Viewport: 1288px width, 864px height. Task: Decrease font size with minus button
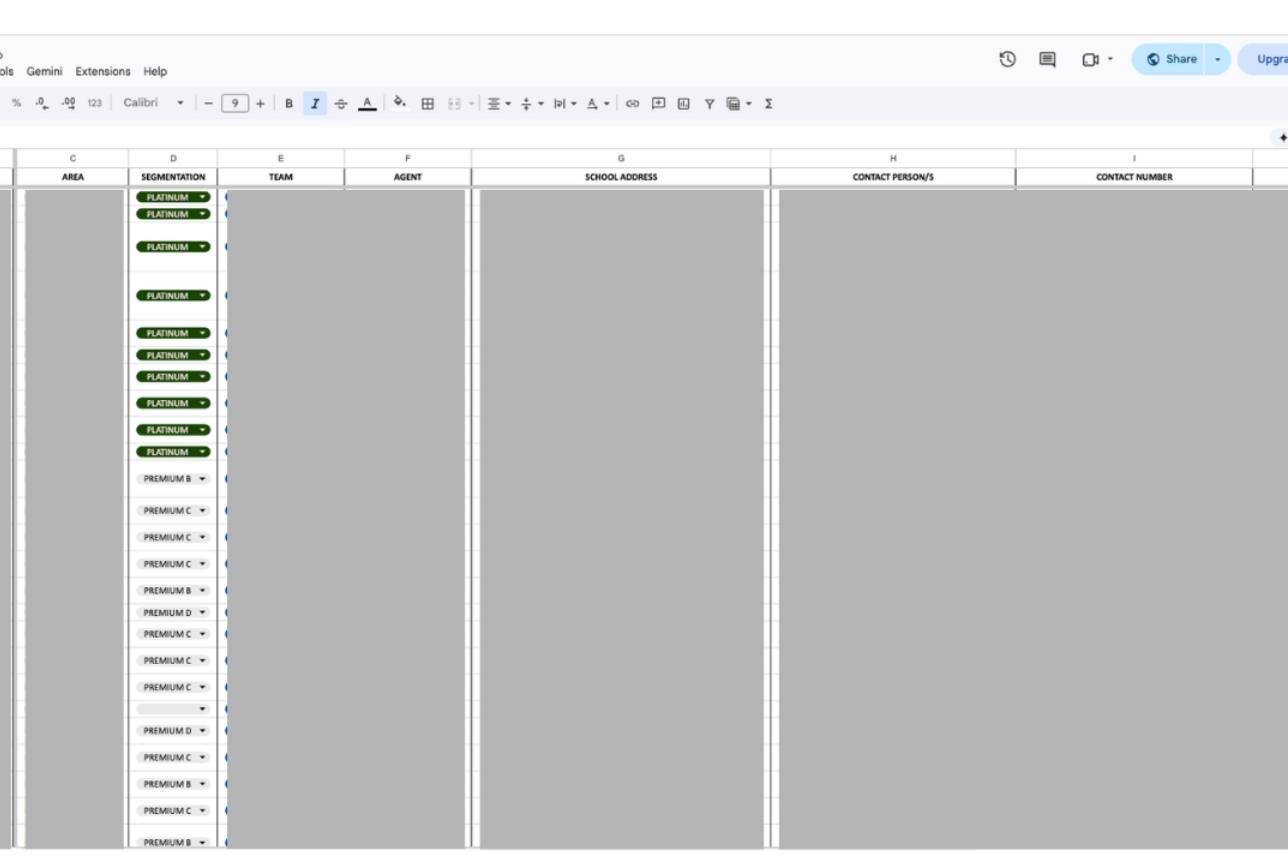click(209, 103)
